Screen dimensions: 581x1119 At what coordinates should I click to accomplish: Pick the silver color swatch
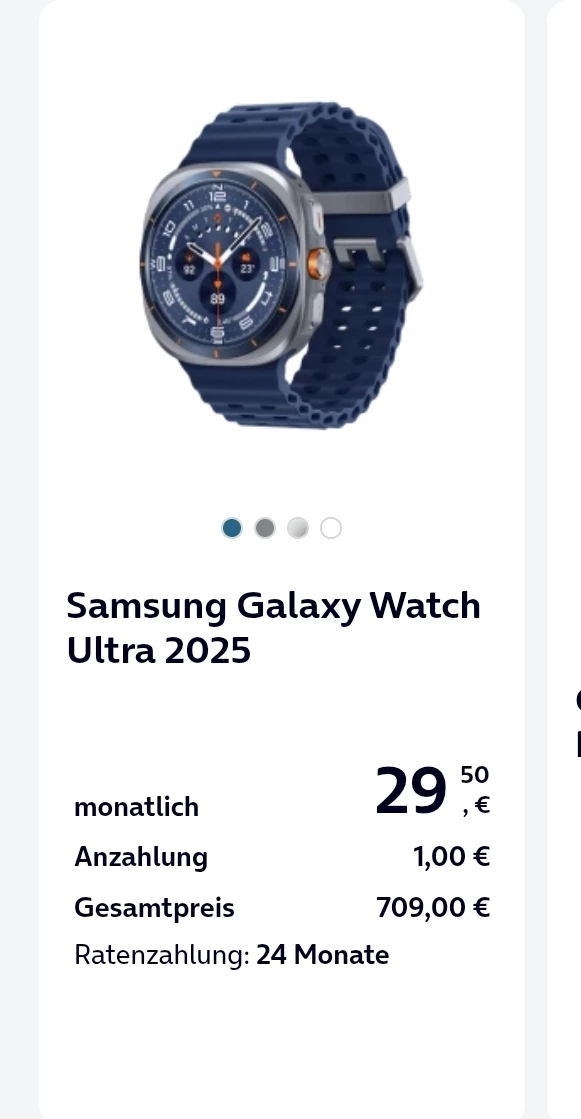click(x=298, y=528)
